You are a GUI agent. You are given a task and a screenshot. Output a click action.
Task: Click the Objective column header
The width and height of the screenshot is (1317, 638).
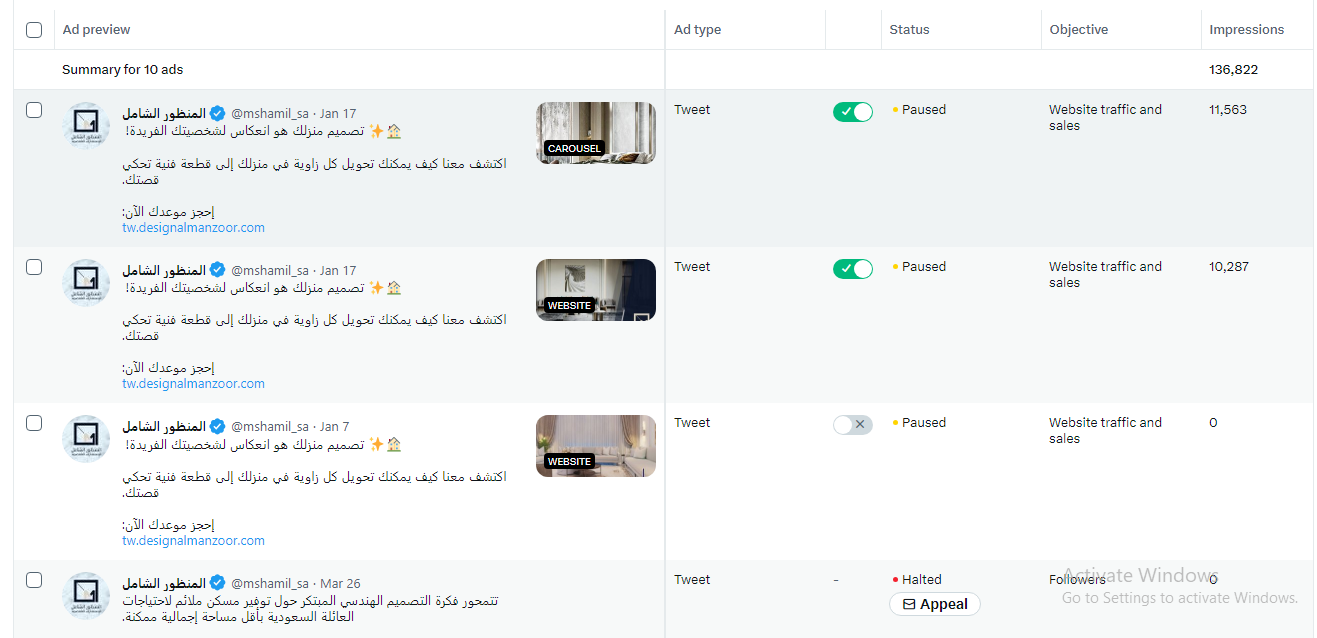coord(1079,30)
